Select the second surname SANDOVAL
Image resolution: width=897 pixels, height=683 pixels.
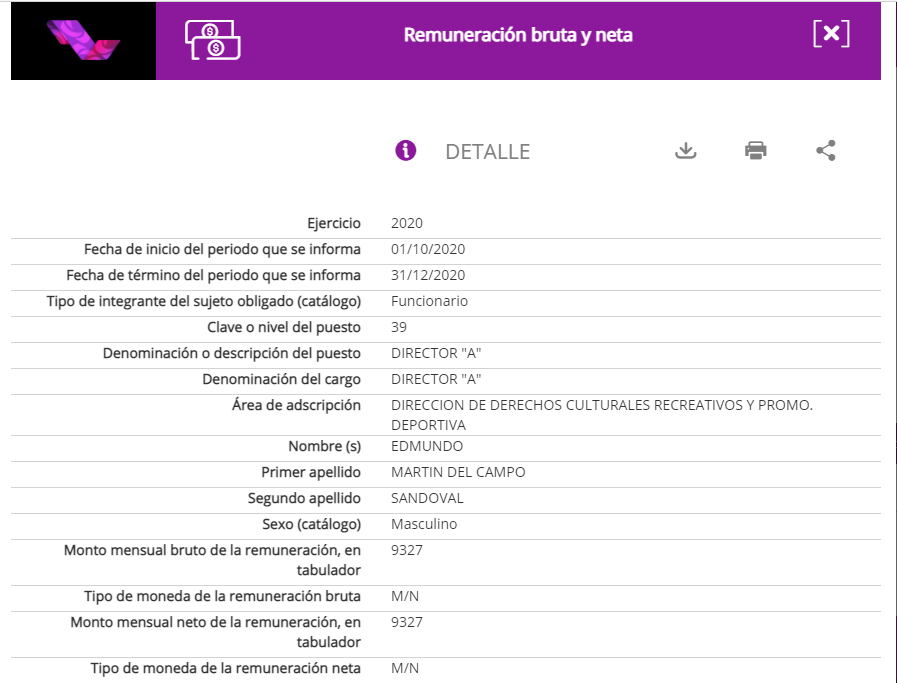427,498
